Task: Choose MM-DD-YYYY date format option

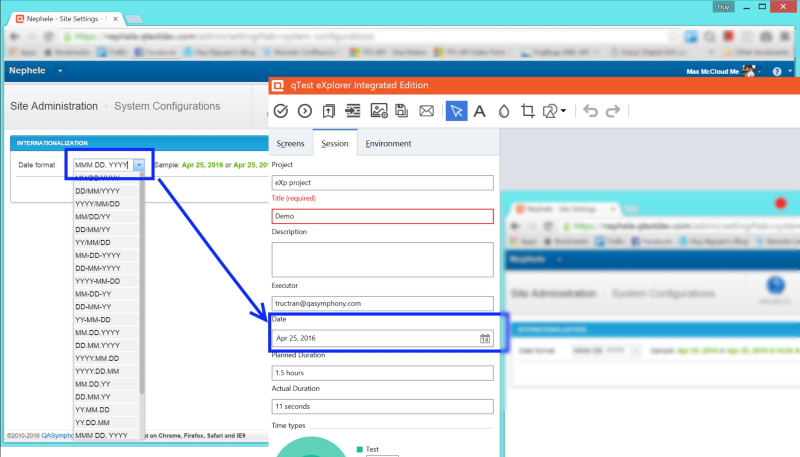Action: 106,255
